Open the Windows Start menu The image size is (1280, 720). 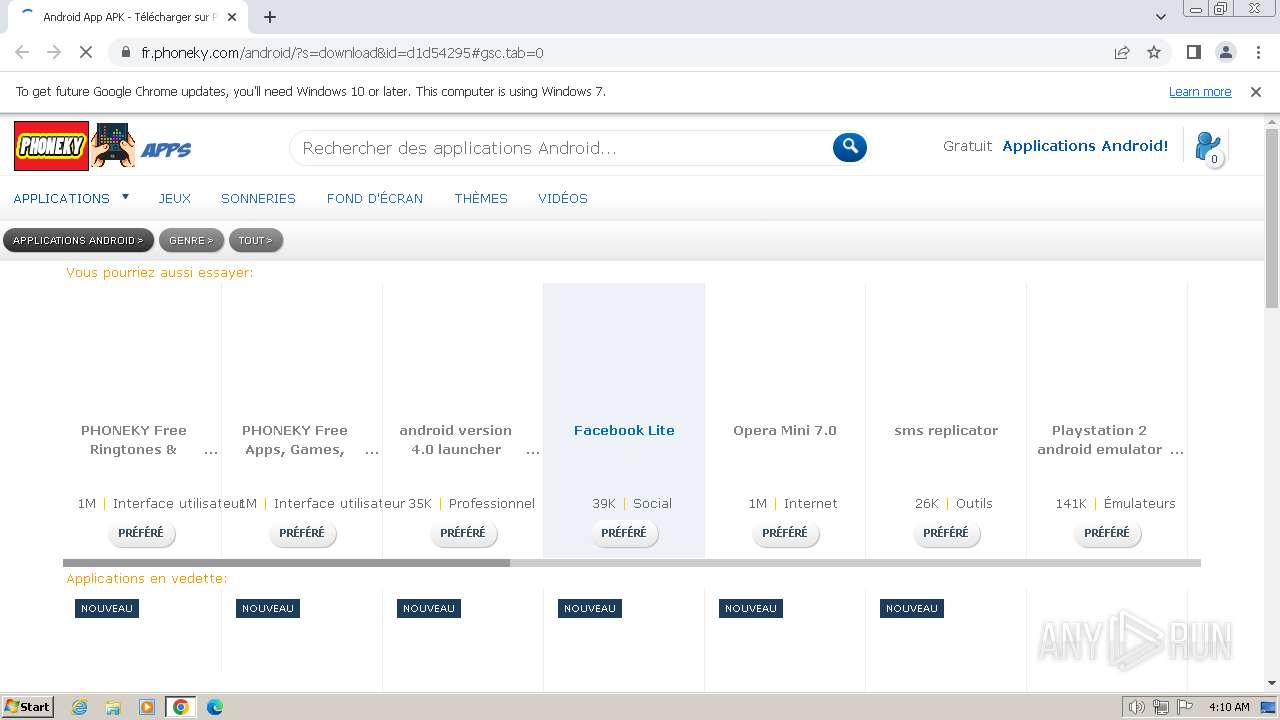pos(27,707)
